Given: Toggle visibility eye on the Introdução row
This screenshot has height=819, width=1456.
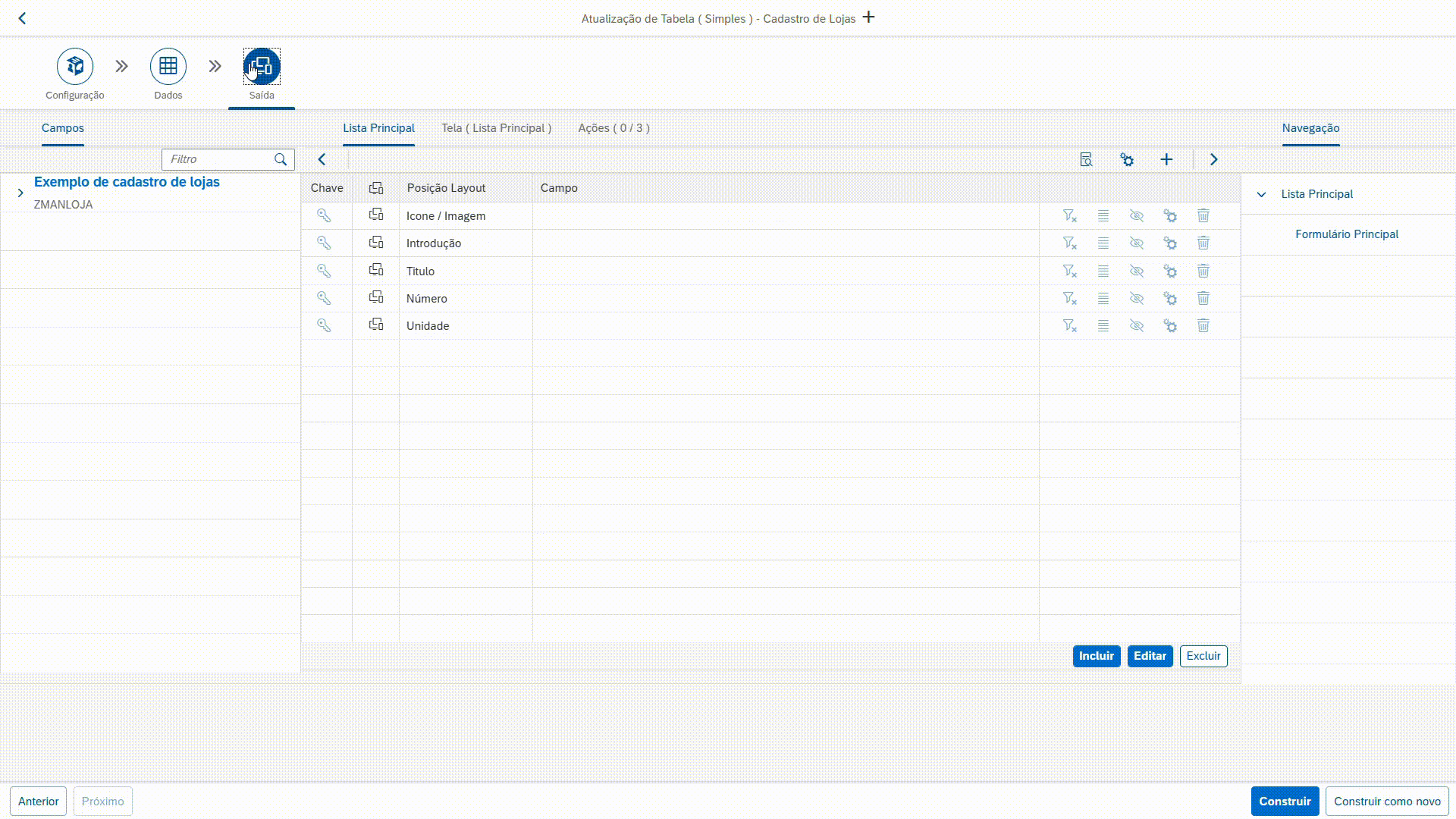Looking at the screenshot, I should click(x=1136, y=243).
